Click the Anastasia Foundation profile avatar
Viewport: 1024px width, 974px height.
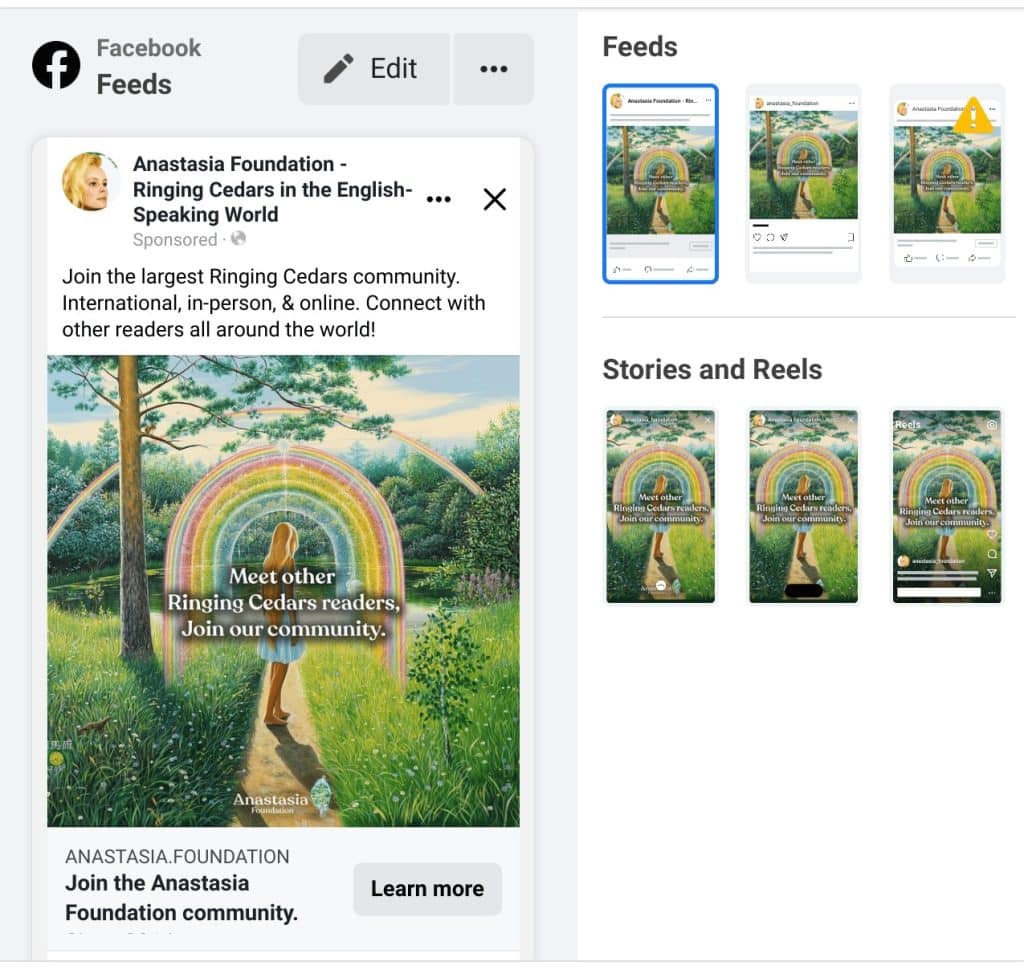coord(91,182)
